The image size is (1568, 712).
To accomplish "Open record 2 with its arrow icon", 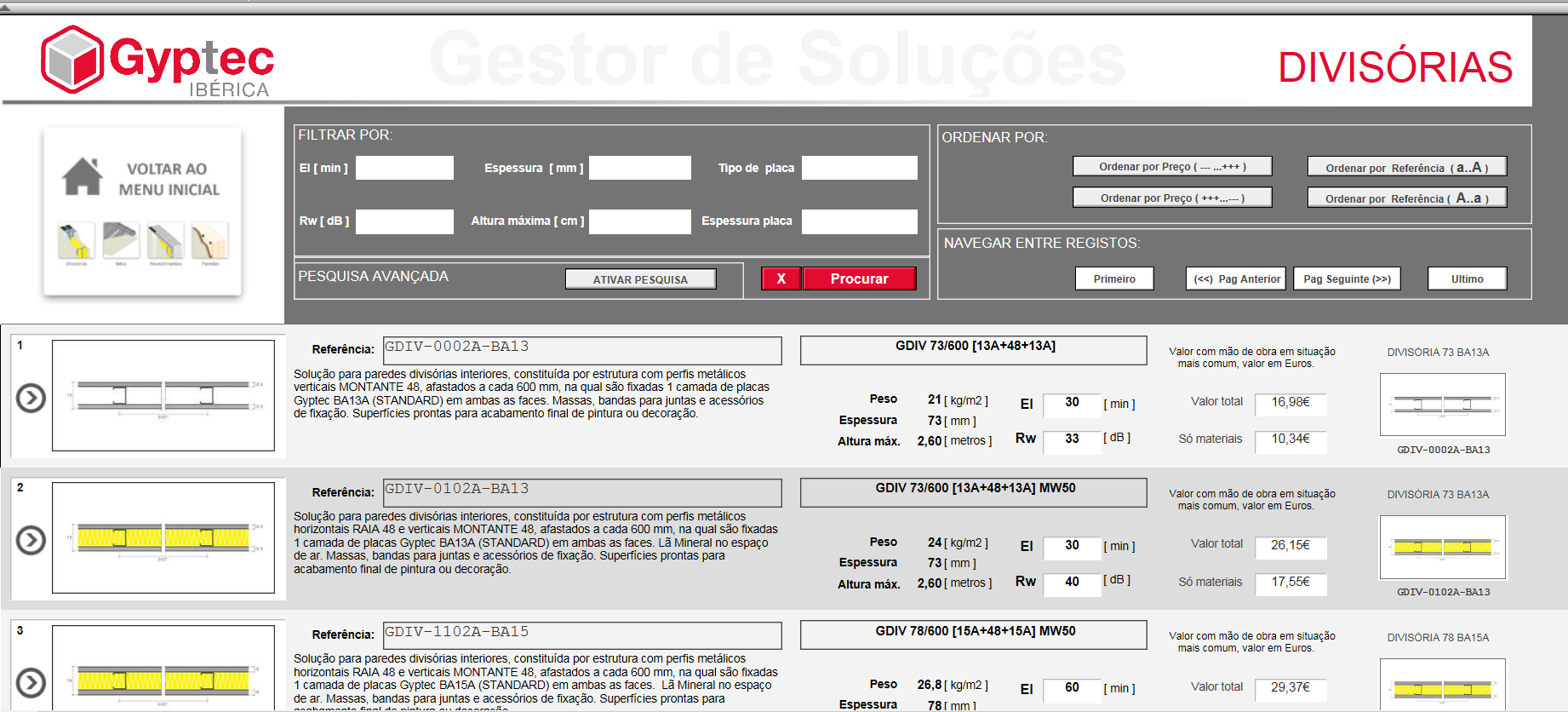I will 31,540.
